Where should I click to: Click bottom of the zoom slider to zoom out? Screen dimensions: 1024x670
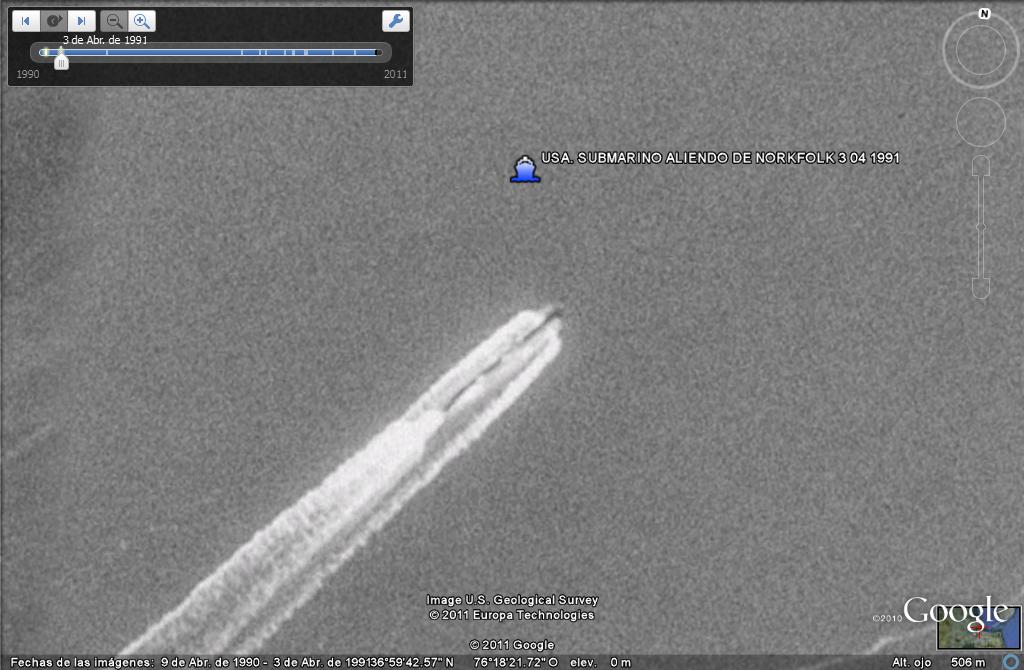coord(980,288)
